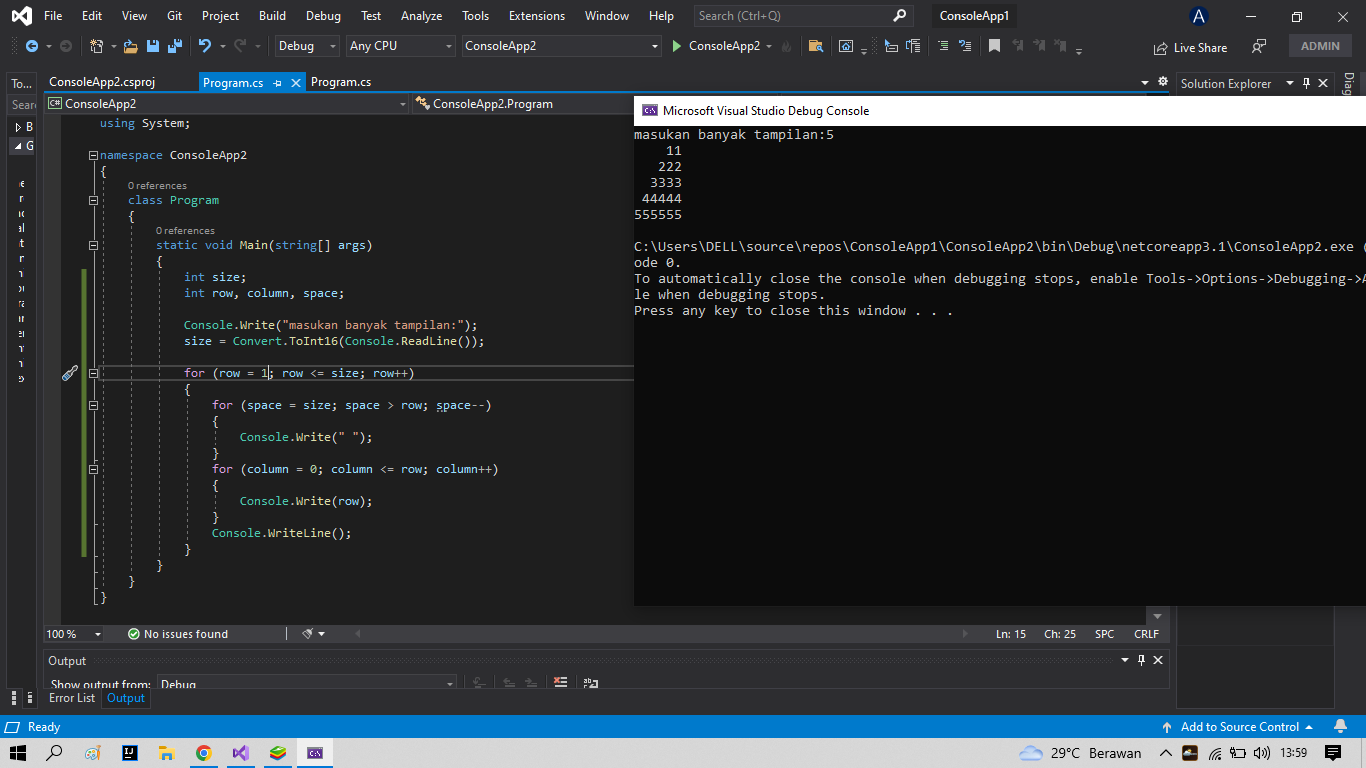1366x768 pixels.
Task: Open the Debug menu
Action: (x=323, y=15)
